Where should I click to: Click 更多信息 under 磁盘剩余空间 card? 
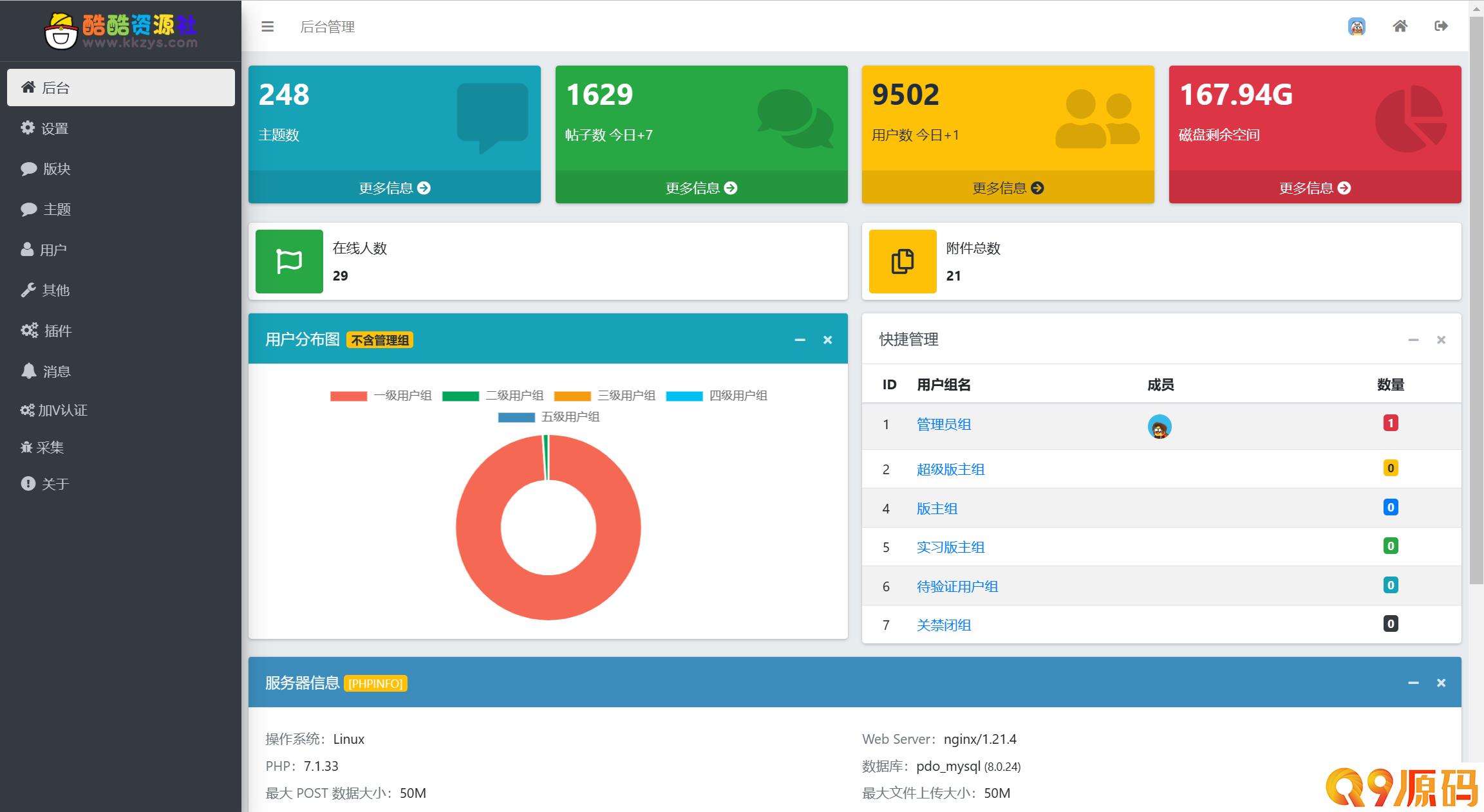[x=1315, y=188]
